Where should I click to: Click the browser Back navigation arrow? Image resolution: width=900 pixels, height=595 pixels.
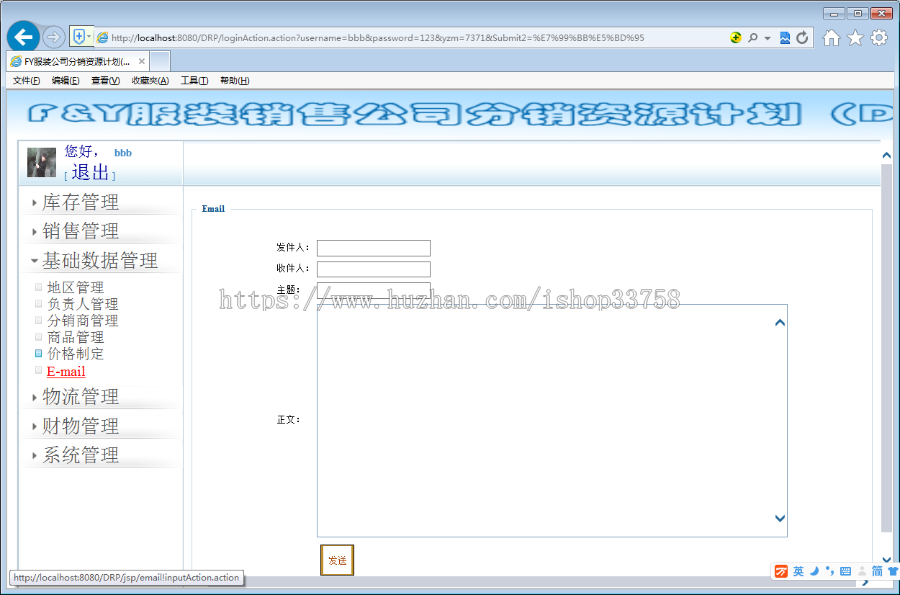coord(22,36)
